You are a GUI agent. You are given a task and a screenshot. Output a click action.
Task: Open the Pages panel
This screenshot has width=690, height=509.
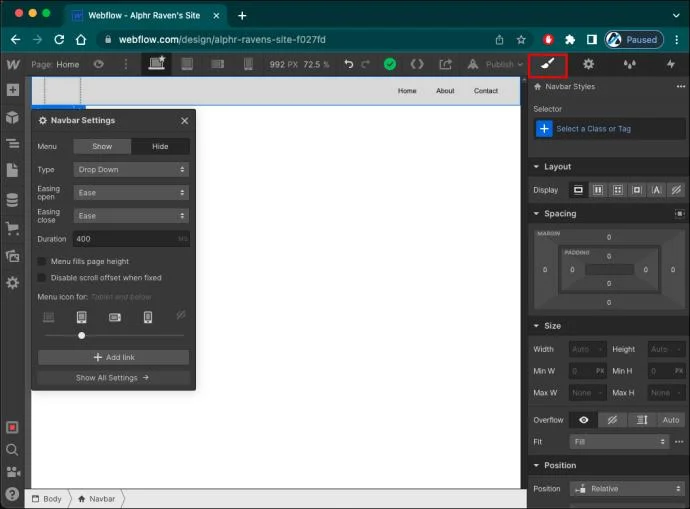tap(12, 170)
